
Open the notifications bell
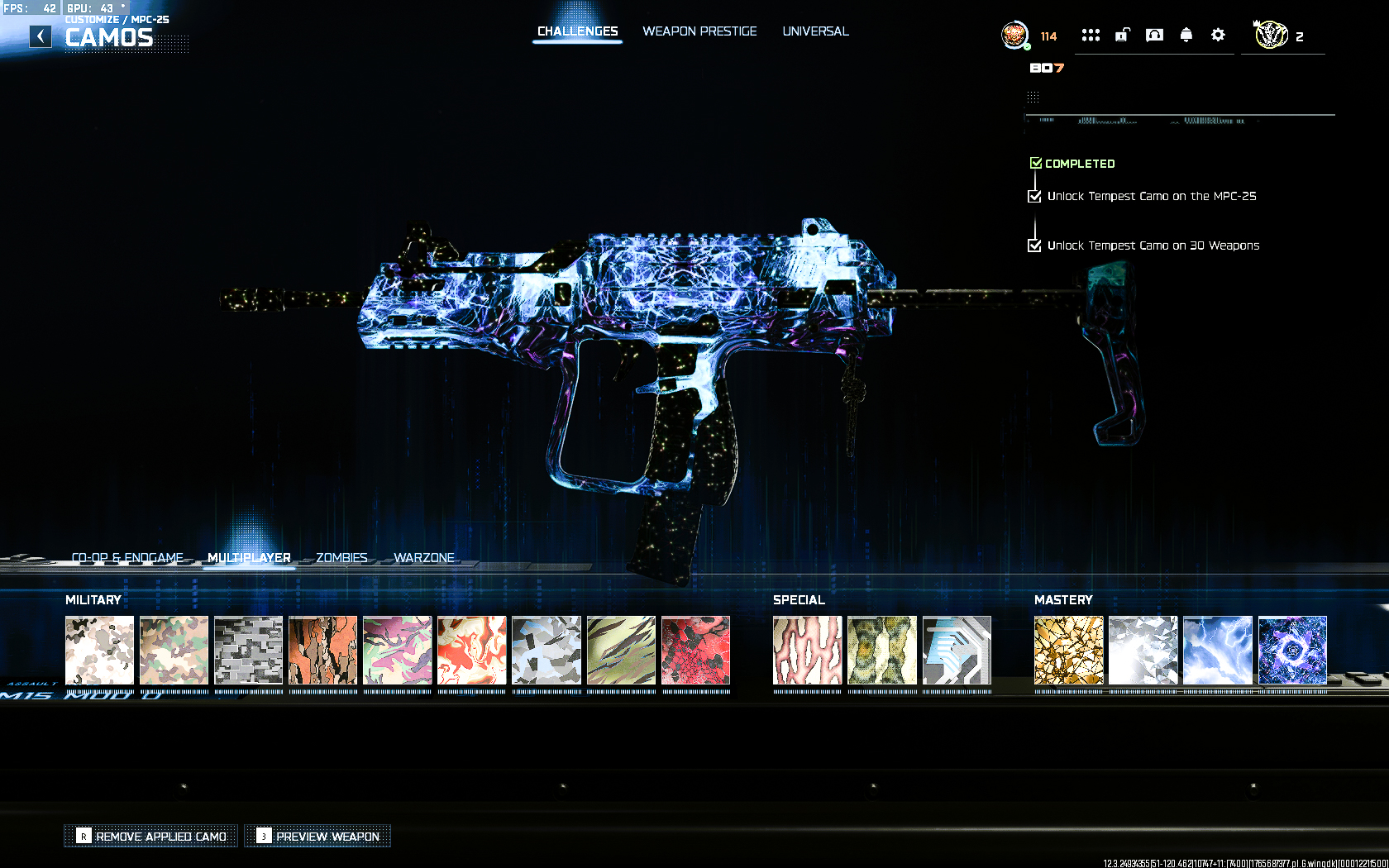click(x=1186, y=35)
